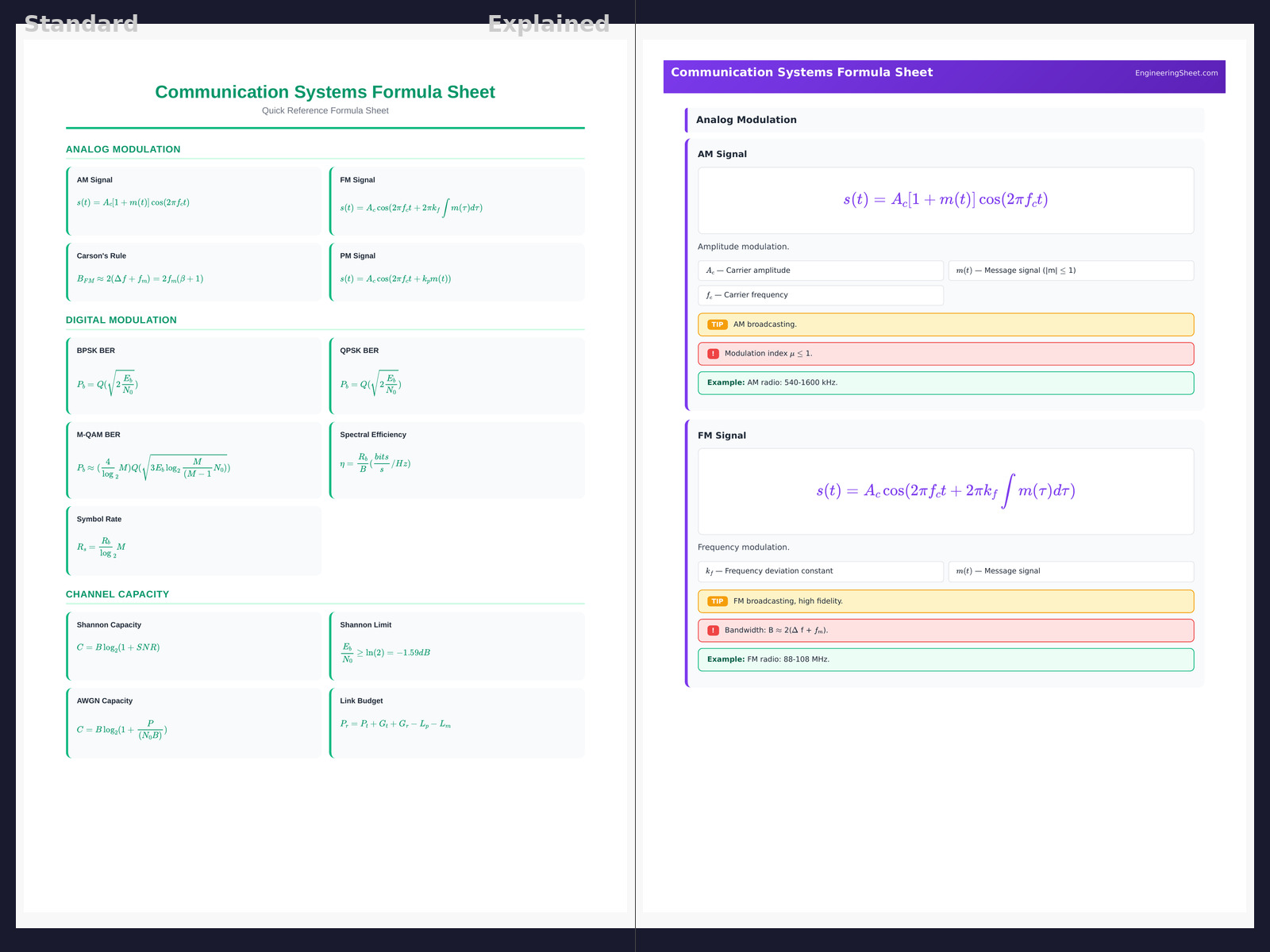Click the TIP badge for FM broadcasting

pyautogui.click(x=717, y=601)
